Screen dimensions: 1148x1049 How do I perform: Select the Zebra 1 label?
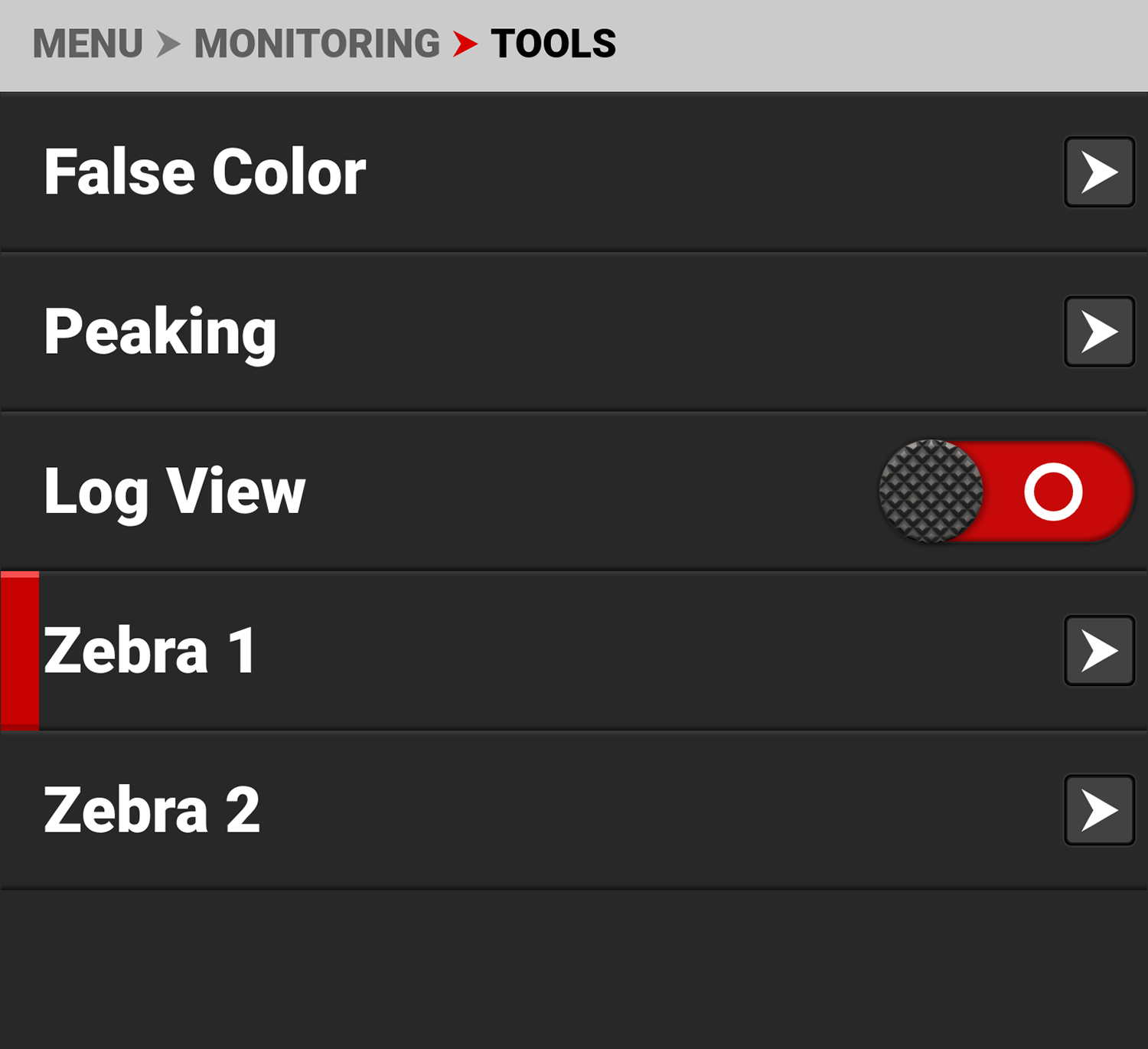(x=150, y=651)
